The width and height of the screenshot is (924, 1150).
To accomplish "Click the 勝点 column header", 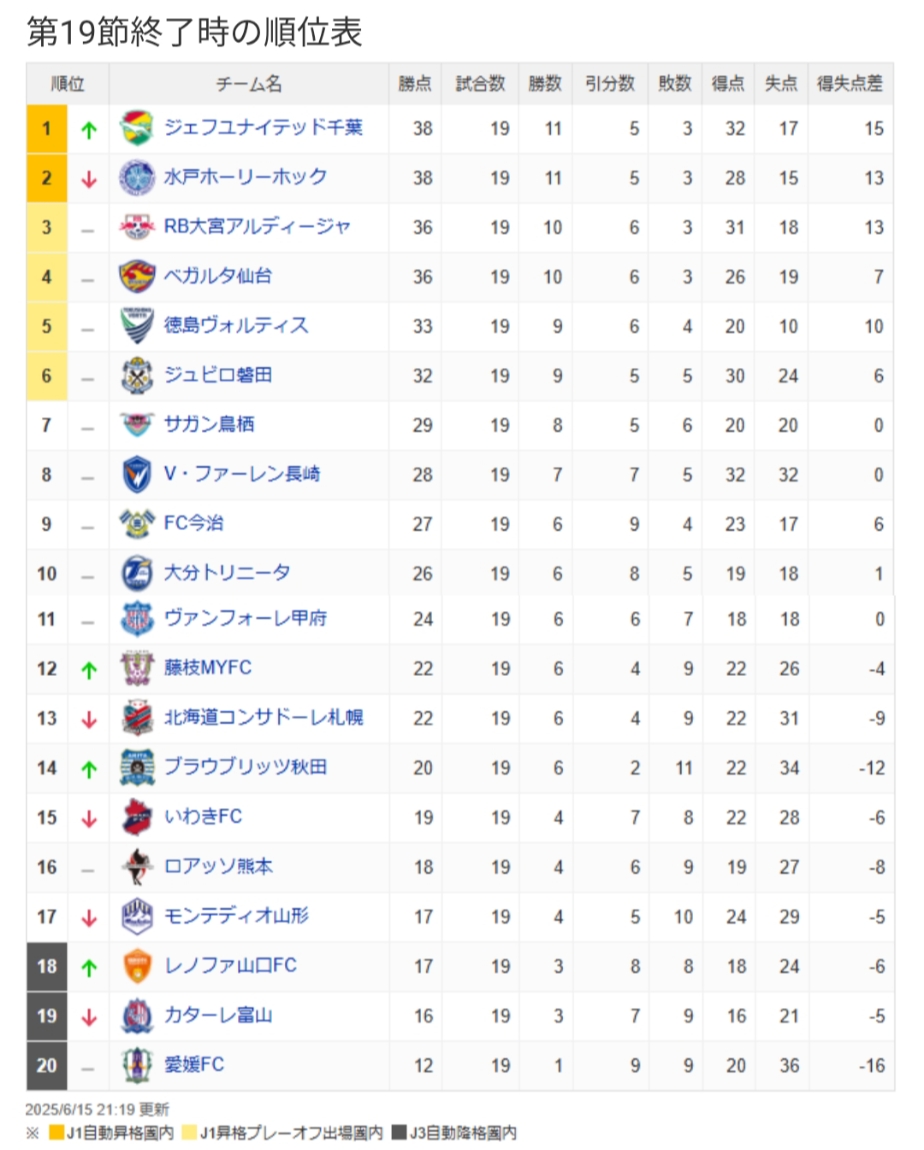I will pyautogui.click(x=415, y=84).
